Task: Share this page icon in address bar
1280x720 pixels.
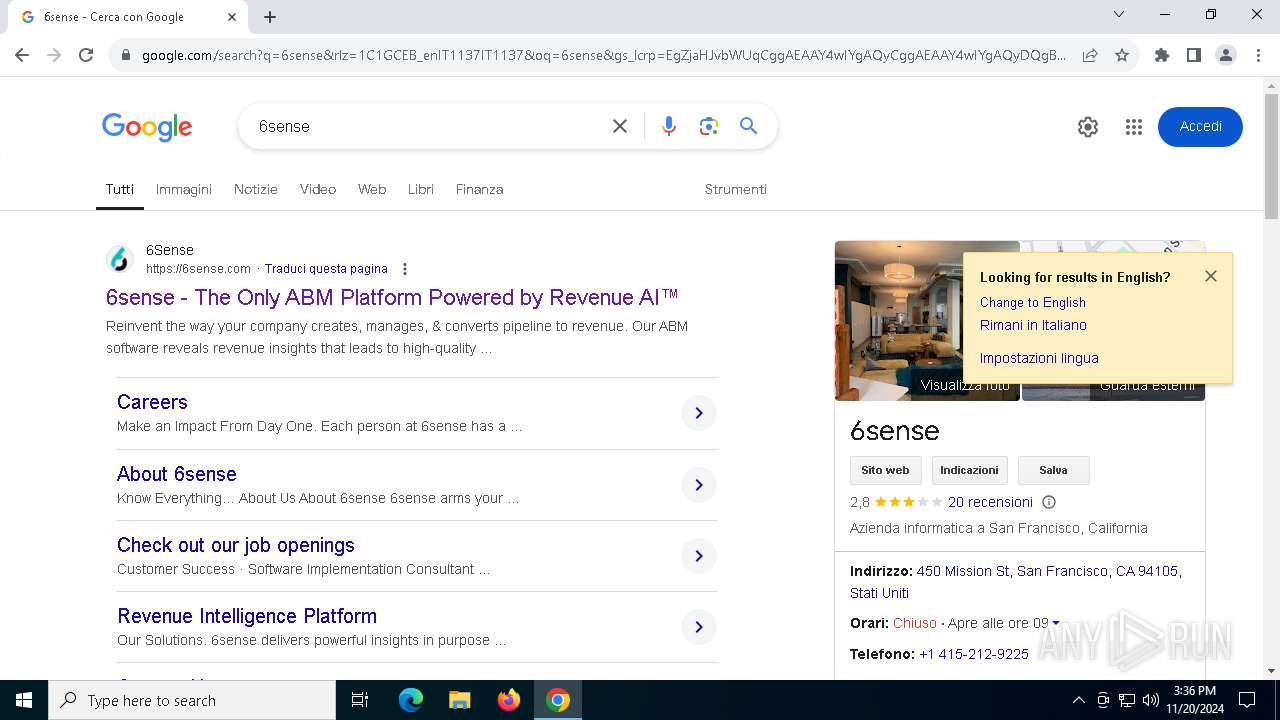Action: tap(1090, 55)
